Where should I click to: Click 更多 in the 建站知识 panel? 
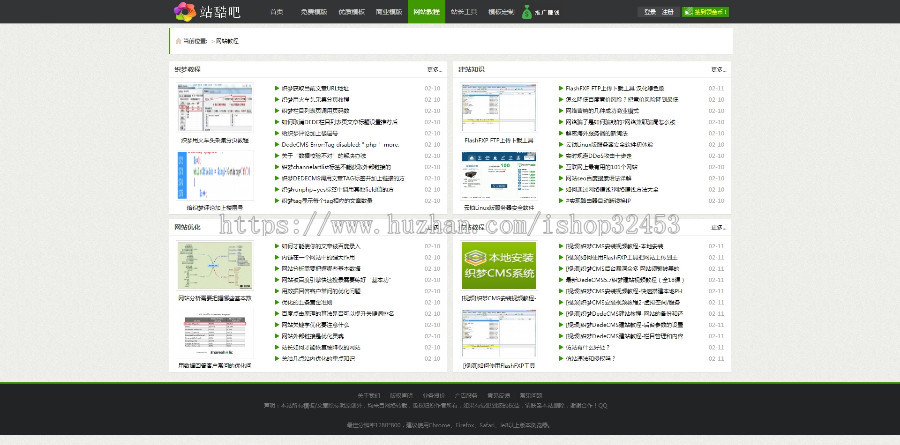coord(718,69)
